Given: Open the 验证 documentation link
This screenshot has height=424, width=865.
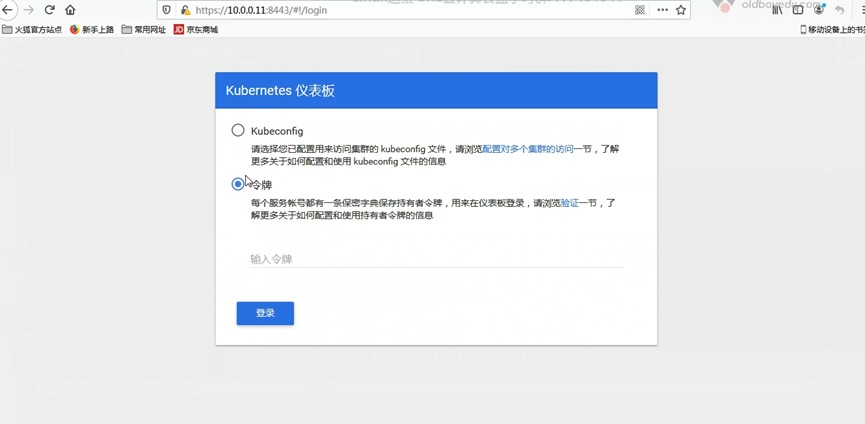Looking at the screenshot, I should click(x=570, y=203).
